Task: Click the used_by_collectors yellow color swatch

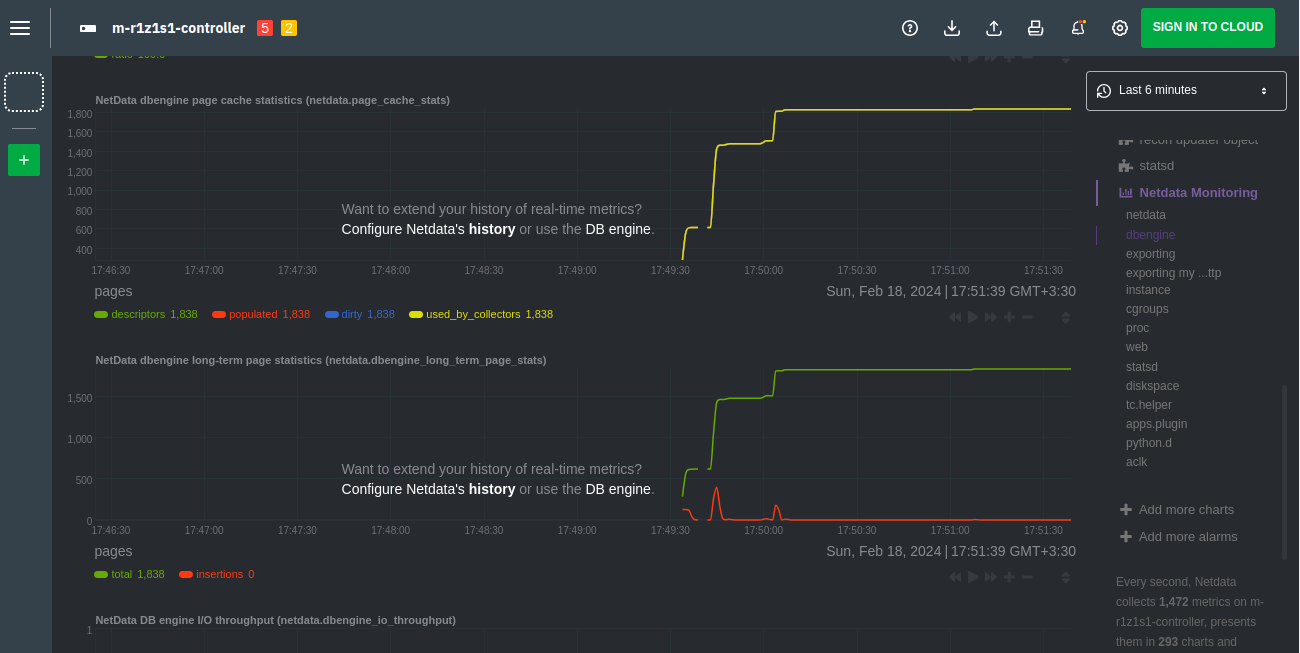Action: pos(415,314)
